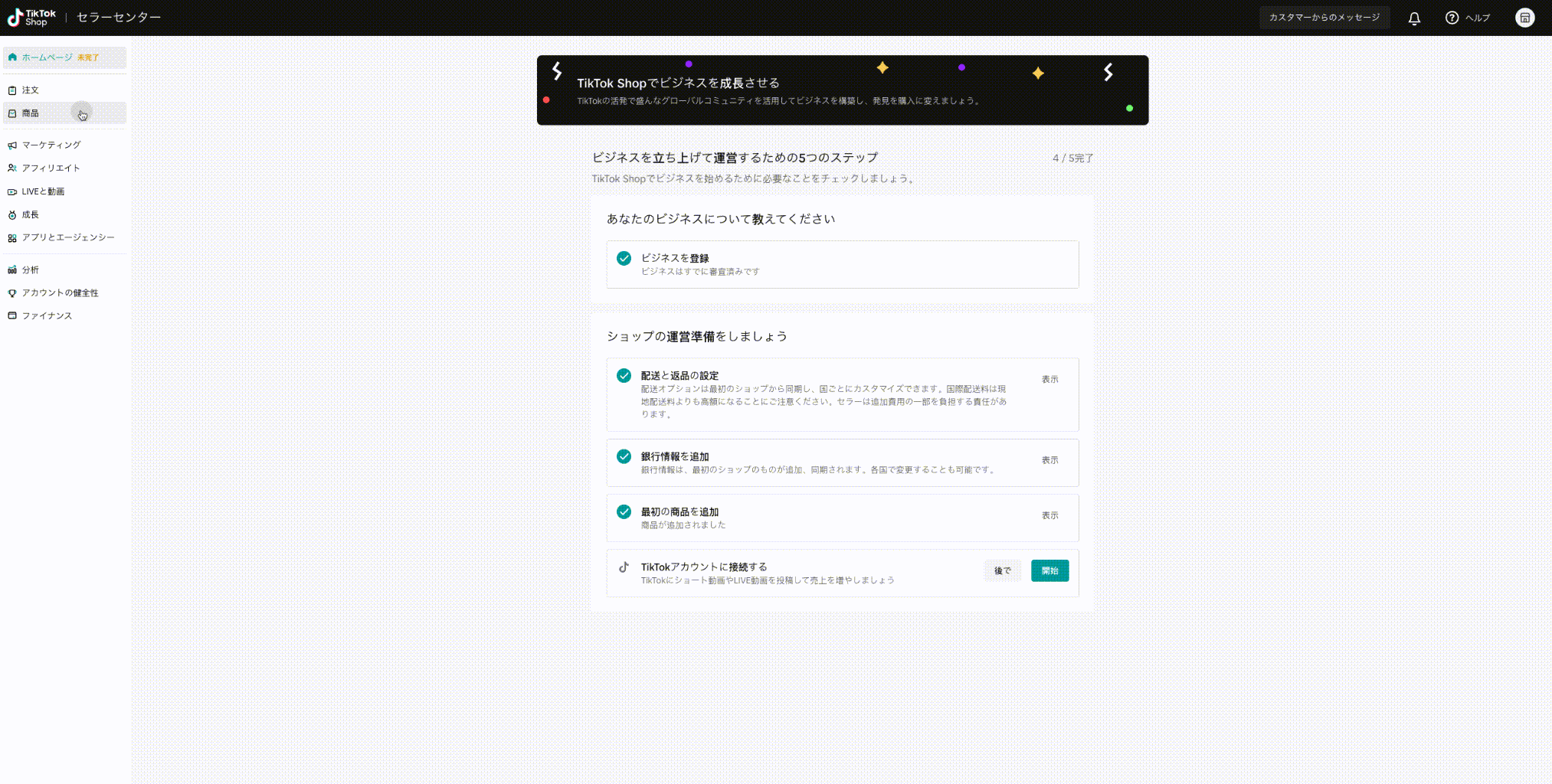
Task: Click the ビジネスを登録 step card
Action: [842, 265]
